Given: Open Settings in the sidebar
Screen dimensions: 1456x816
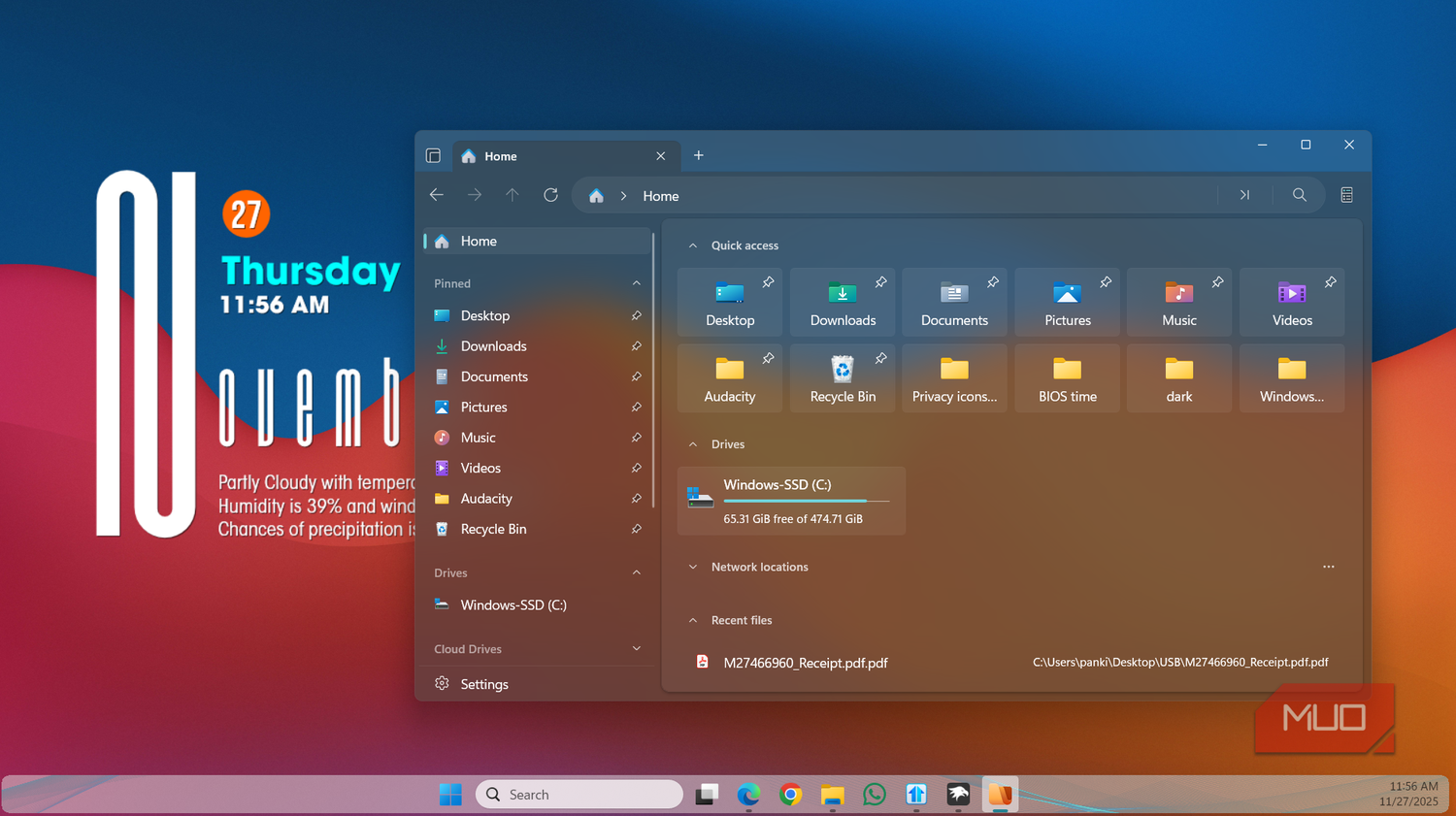Looking at the screenshot, I should 537,684.
